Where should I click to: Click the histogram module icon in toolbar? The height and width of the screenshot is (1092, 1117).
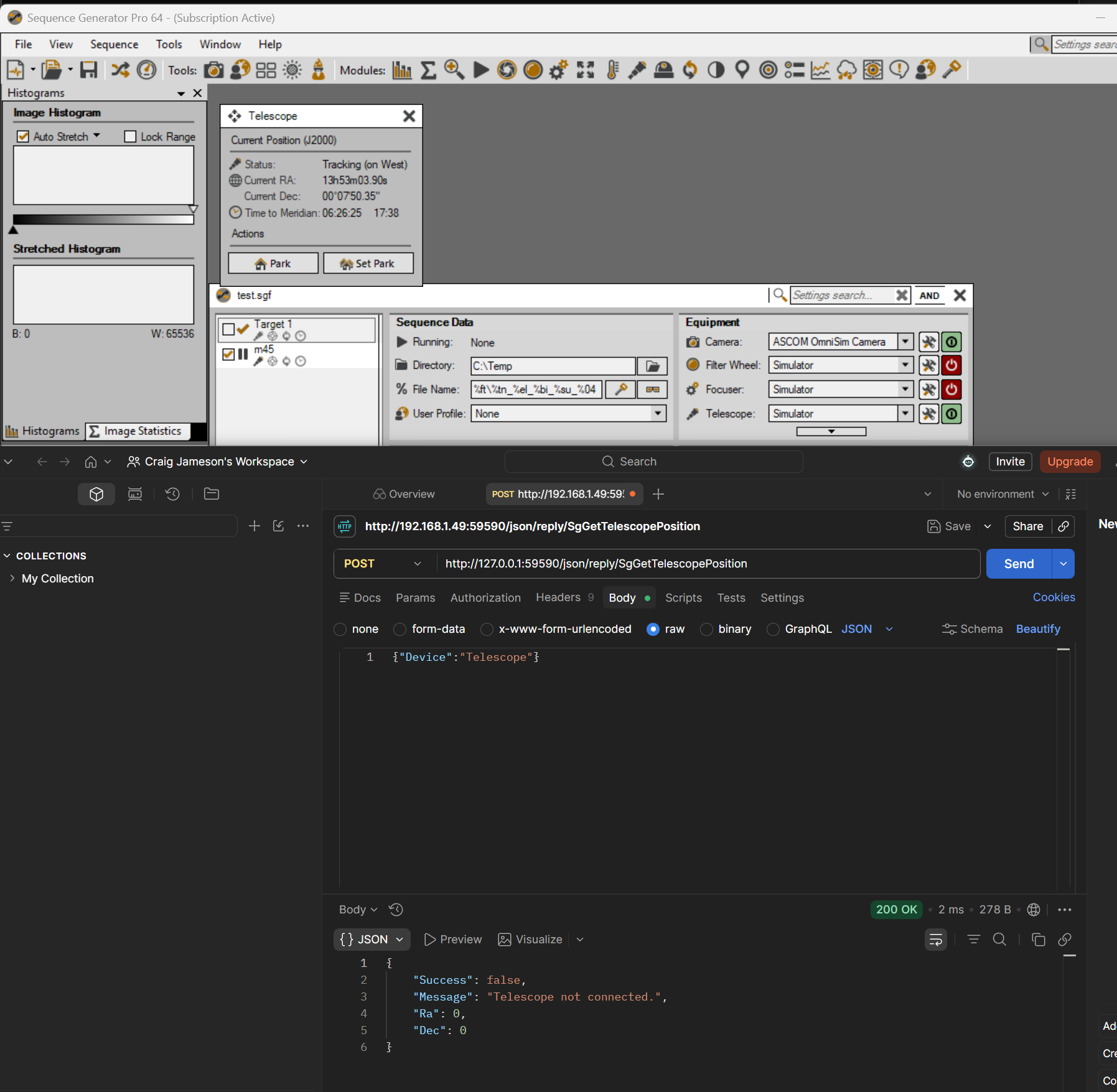tap(402, 70)
